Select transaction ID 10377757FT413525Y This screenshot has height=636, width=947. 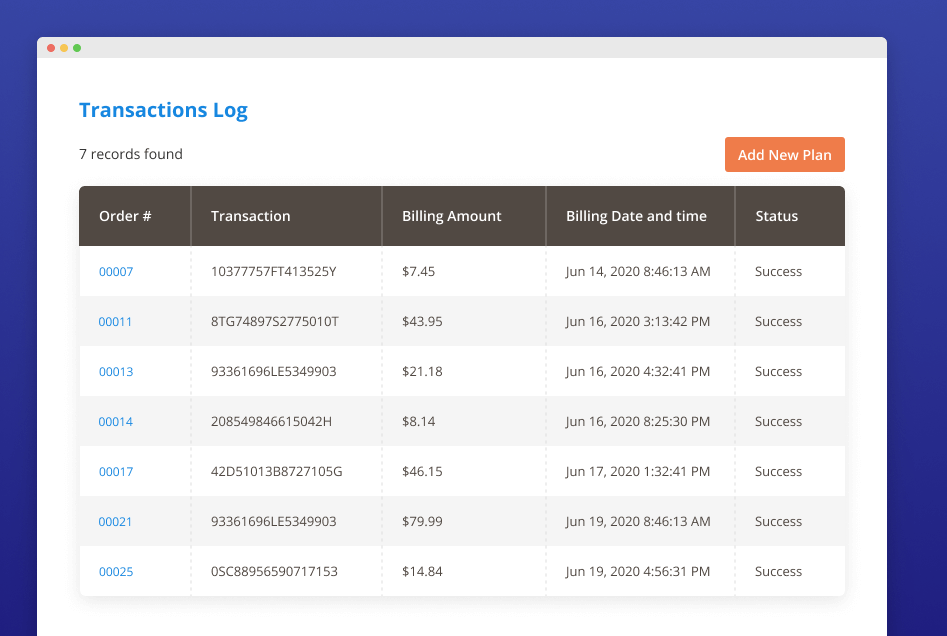(273, 272)
